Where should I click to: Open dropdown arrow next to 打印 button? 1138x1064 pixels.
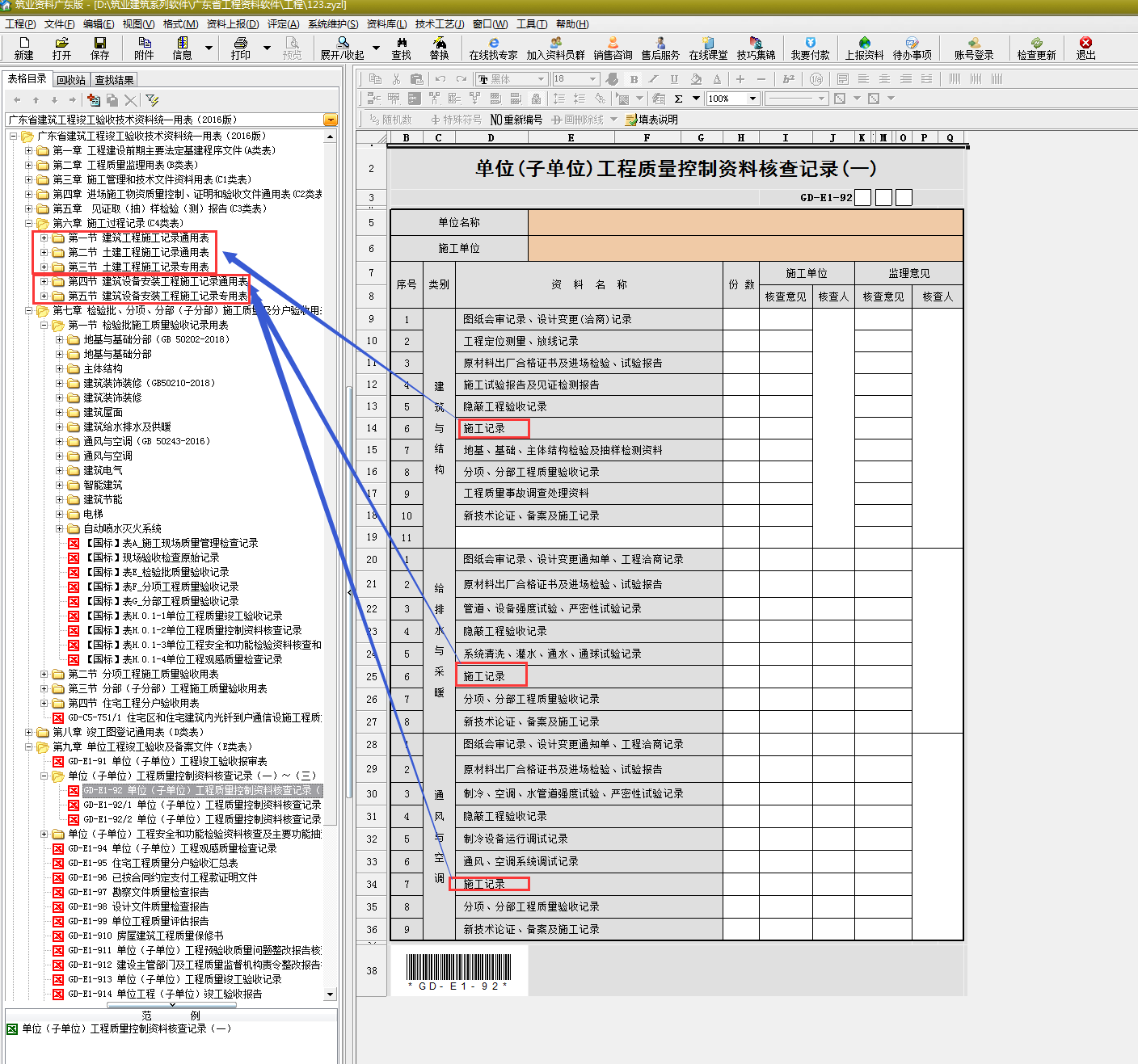pos(268,48)
